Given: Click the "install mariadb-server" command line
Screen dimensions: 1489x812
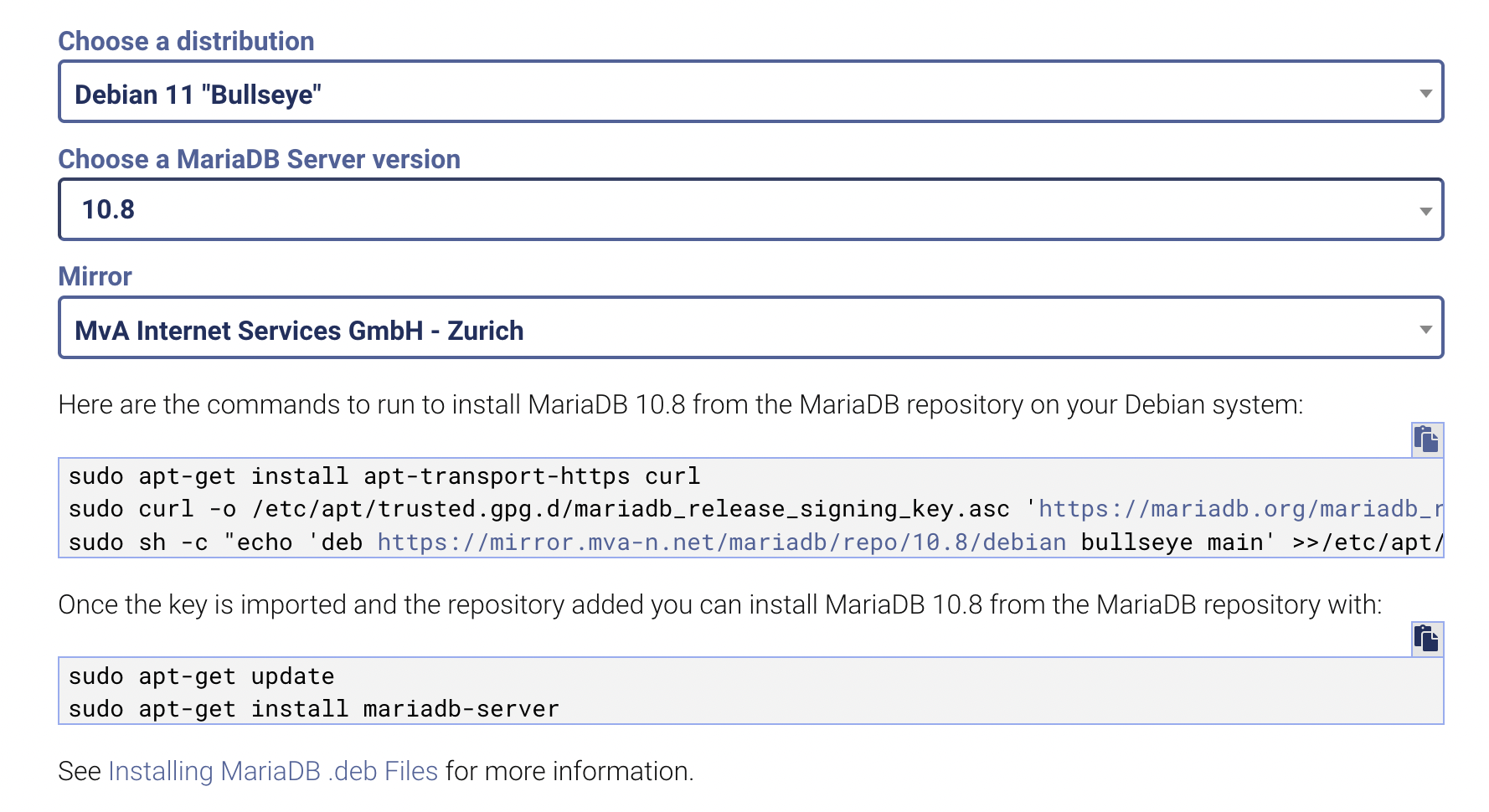Looking at the screenshot, I should [x=314, y=709].
